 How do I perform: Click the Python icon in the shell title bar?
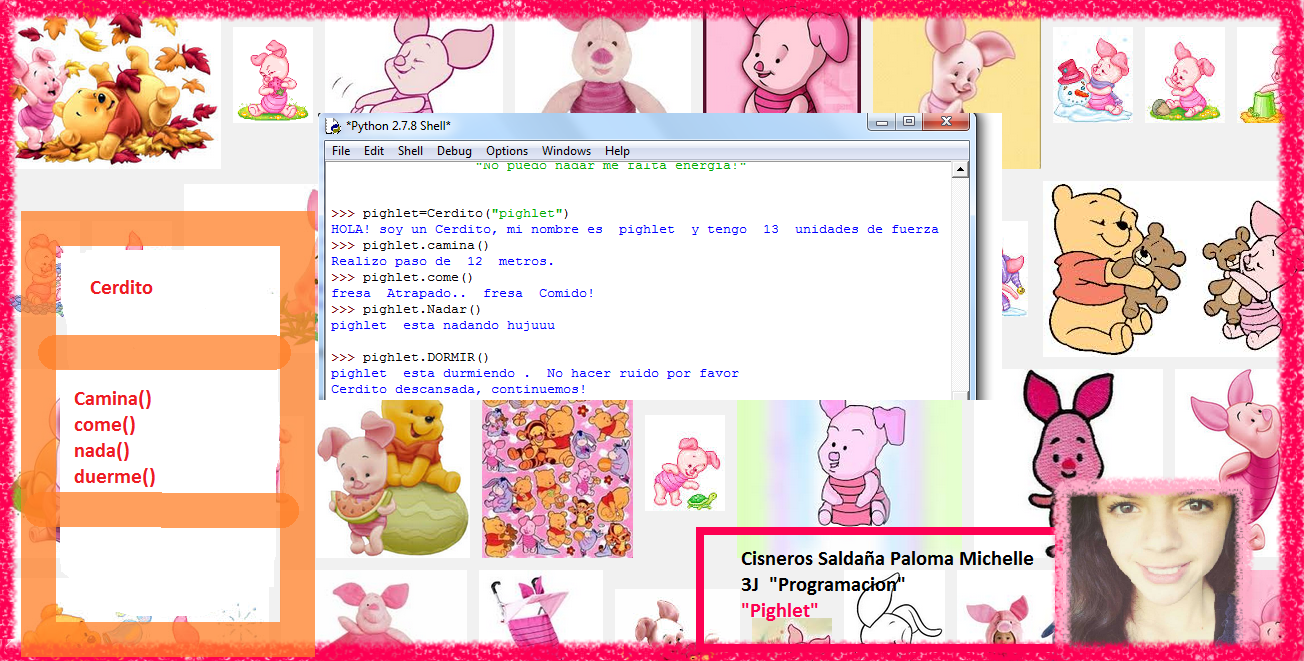pos(334,126)
